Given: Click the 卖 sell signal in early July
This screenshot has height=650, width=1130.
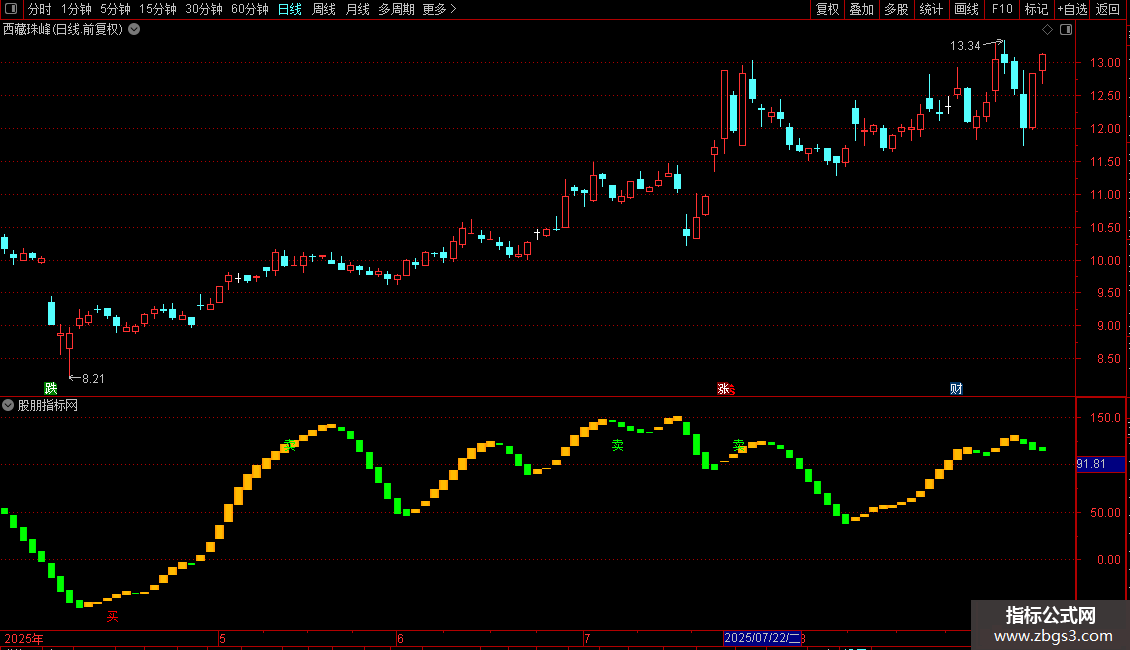Looking at the screenshot, I should [618, 445].
